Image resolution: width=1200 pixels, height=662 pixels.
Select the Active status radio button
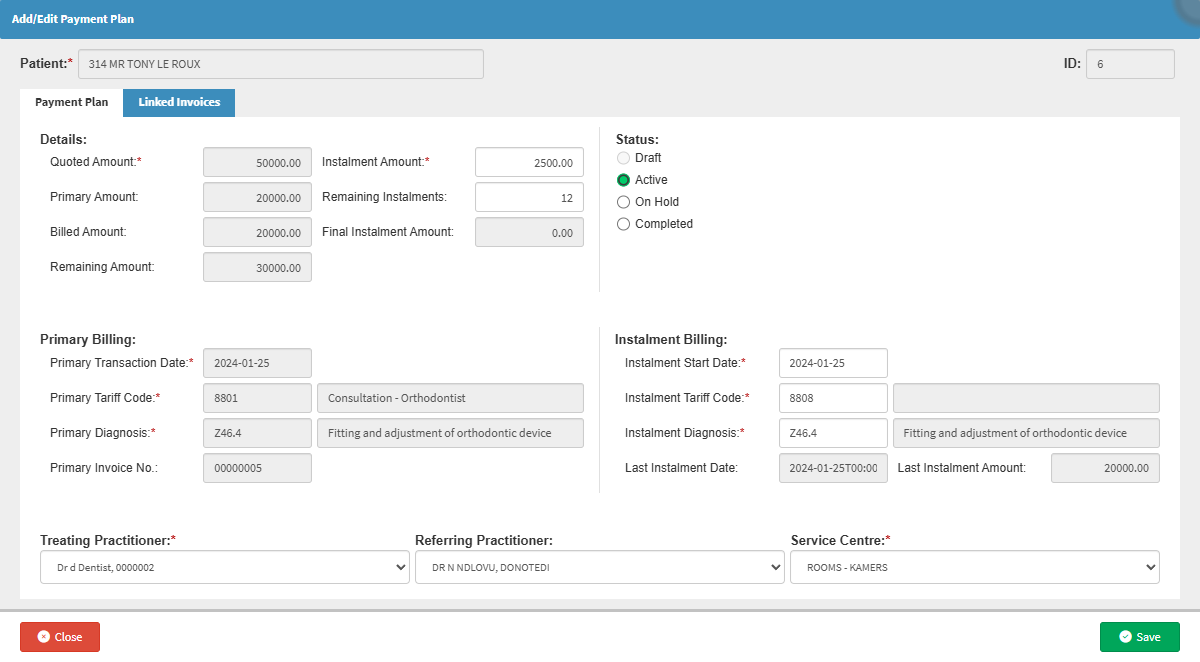tap(624, 180)
